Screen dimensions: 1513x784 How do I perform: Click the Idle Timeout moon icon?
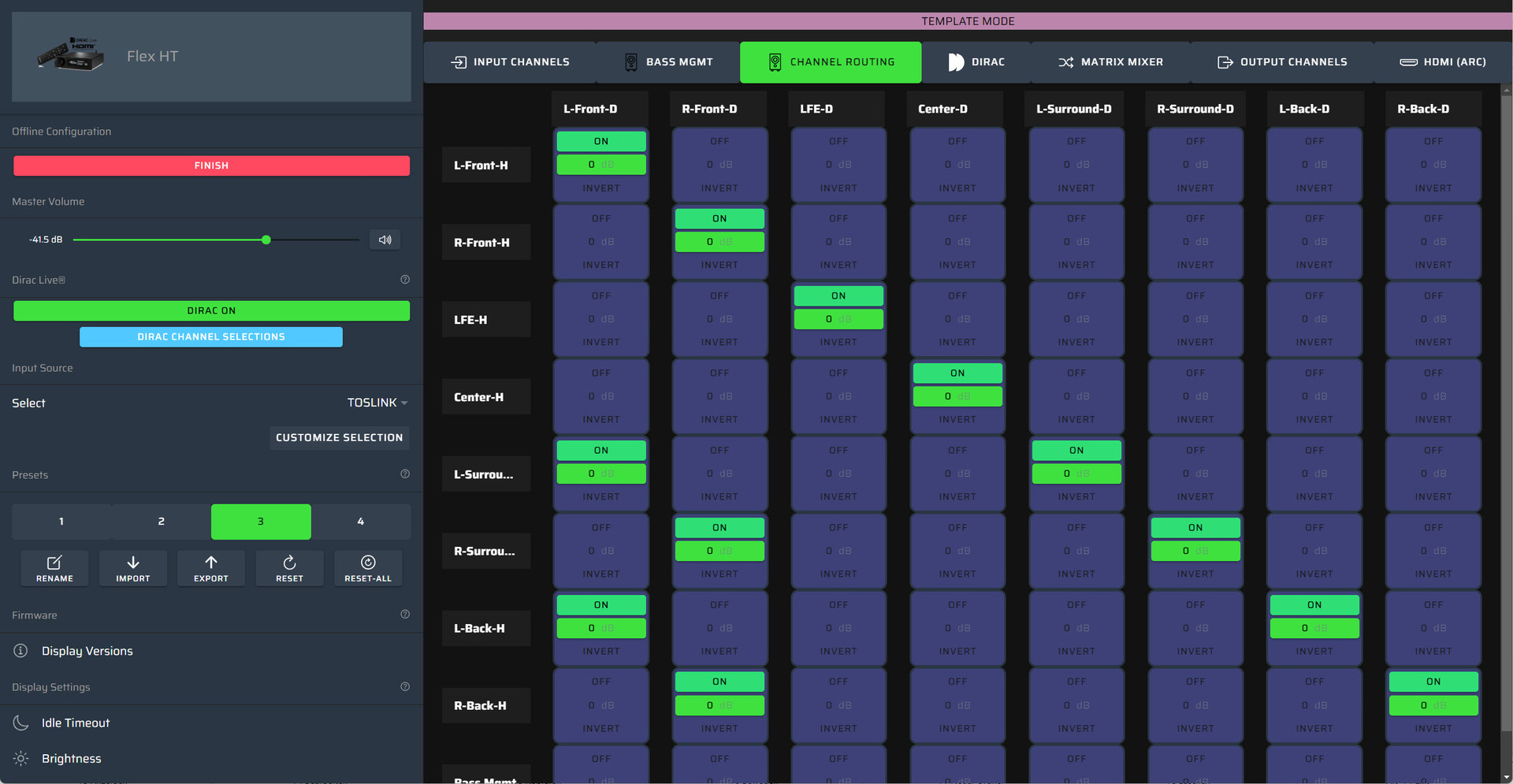tap(21, 723)
